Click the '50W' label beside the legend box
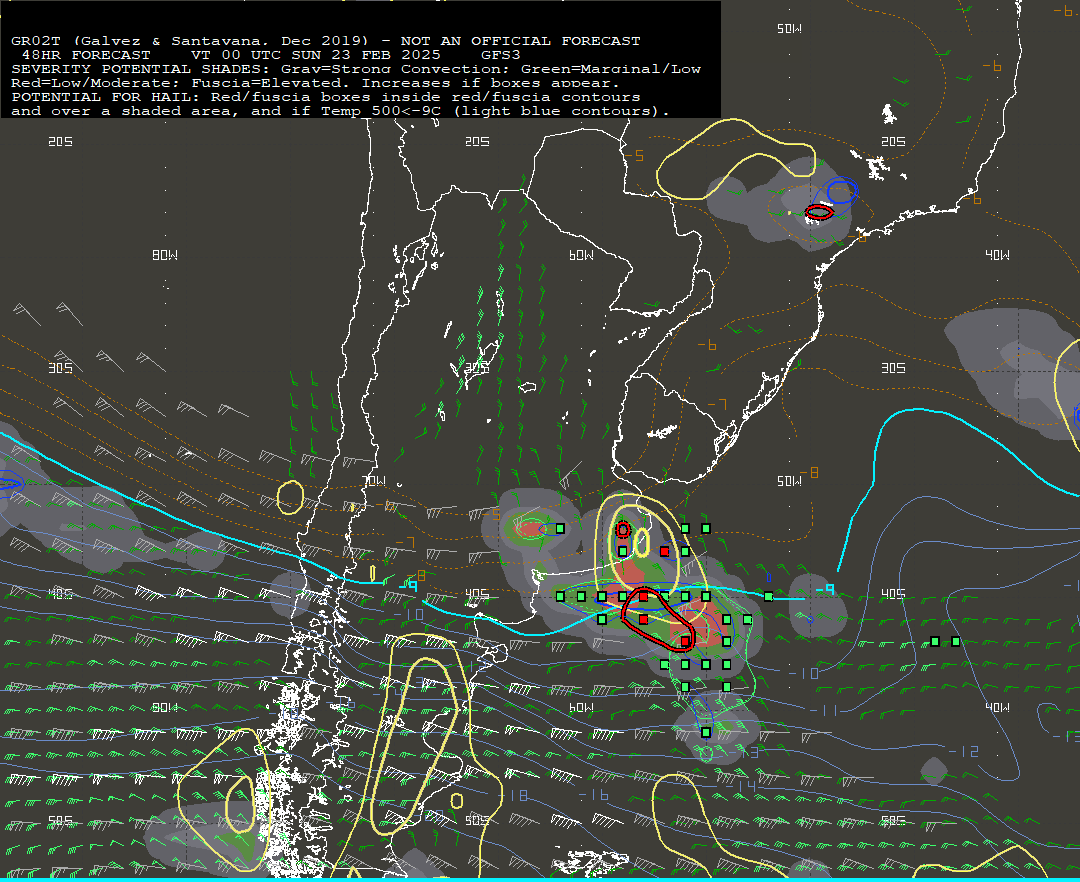The height and width of the screenshot is (882, 1080). click(789, 28)
